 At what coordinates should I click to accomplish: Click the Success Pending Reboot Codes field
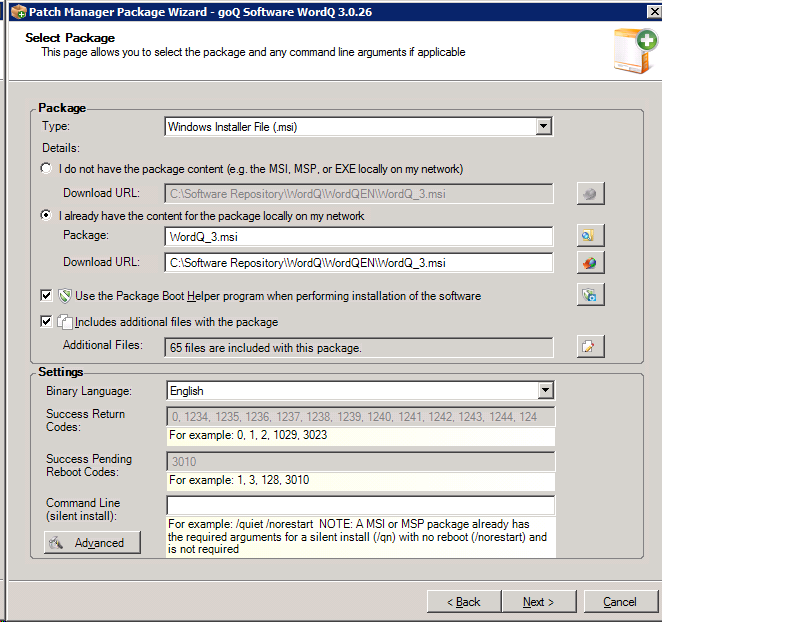coord(361,462)
